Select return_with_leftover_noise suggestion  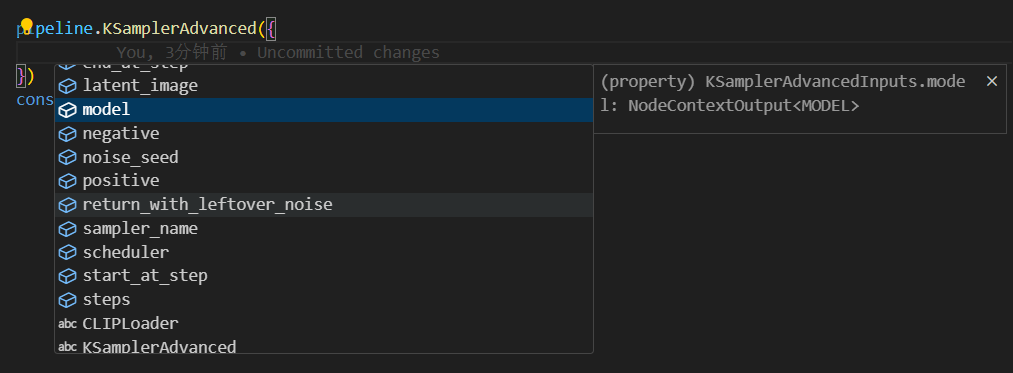[324, 205]
